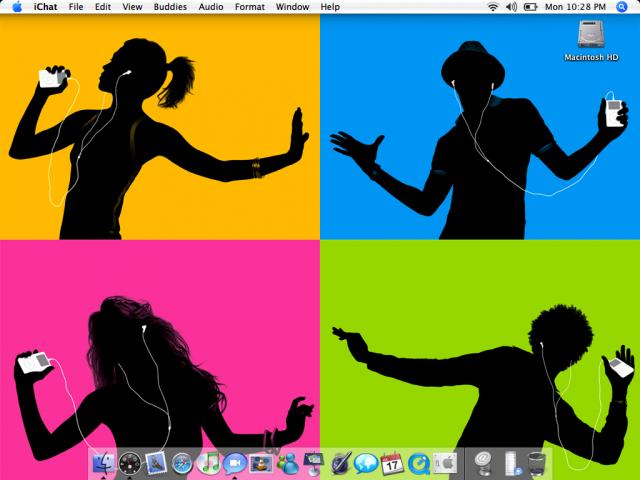Viewport: 640px width, 480px height.
Task: Launch iCal calendar showing 17
Action: click(x=392, y=464)
